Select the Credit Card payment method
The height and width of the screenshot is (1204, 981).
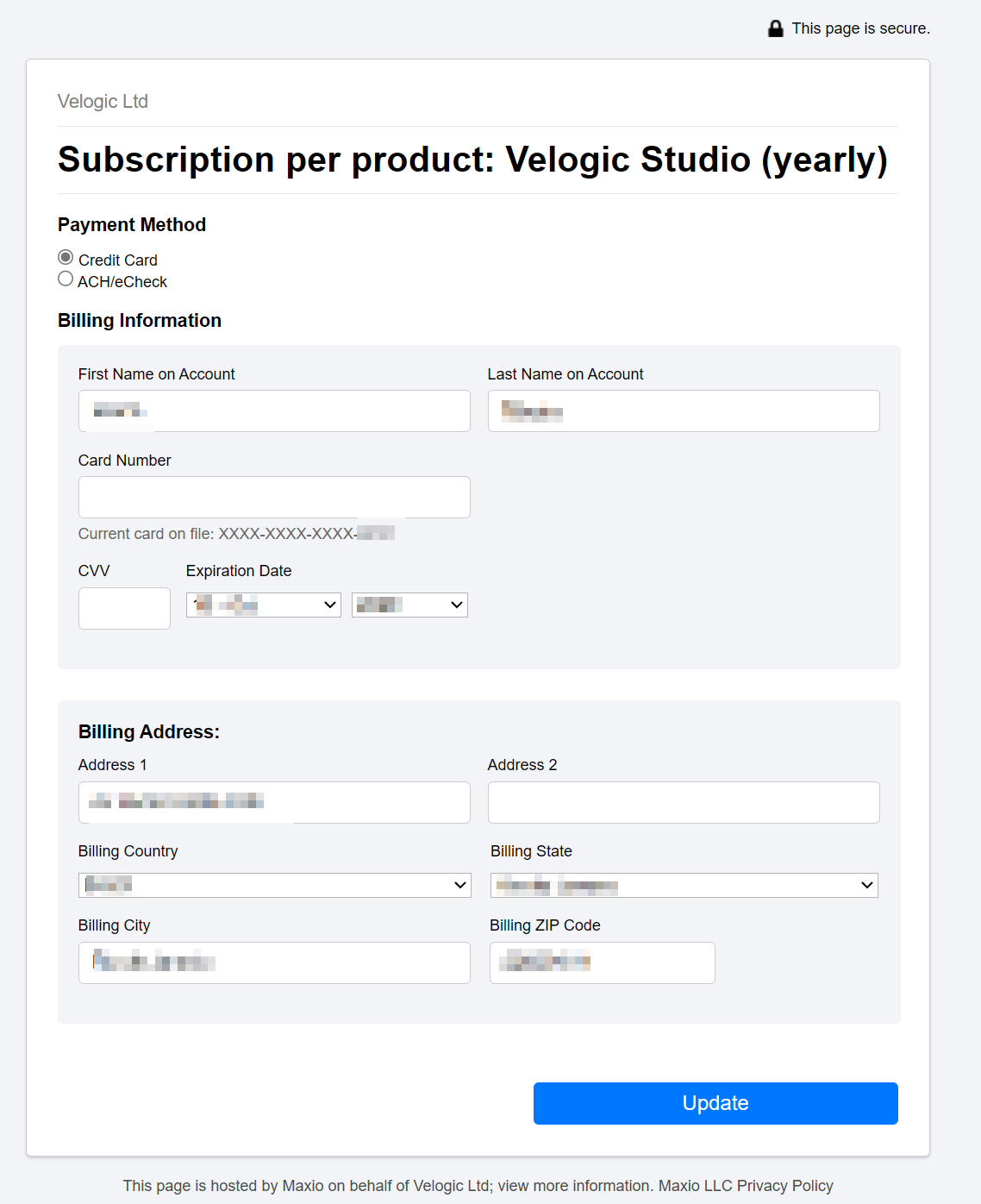(x=66, y=257)
